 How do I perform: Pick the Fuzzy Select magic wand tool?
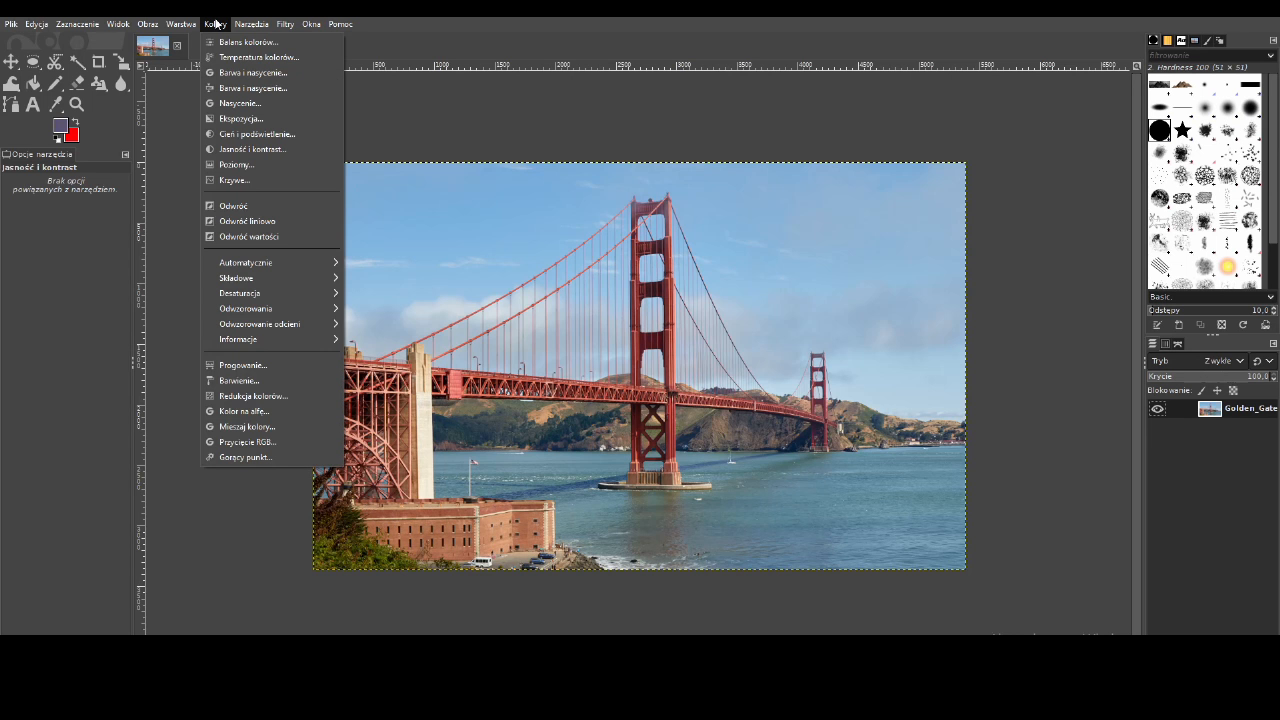click(x=77, y=62)
